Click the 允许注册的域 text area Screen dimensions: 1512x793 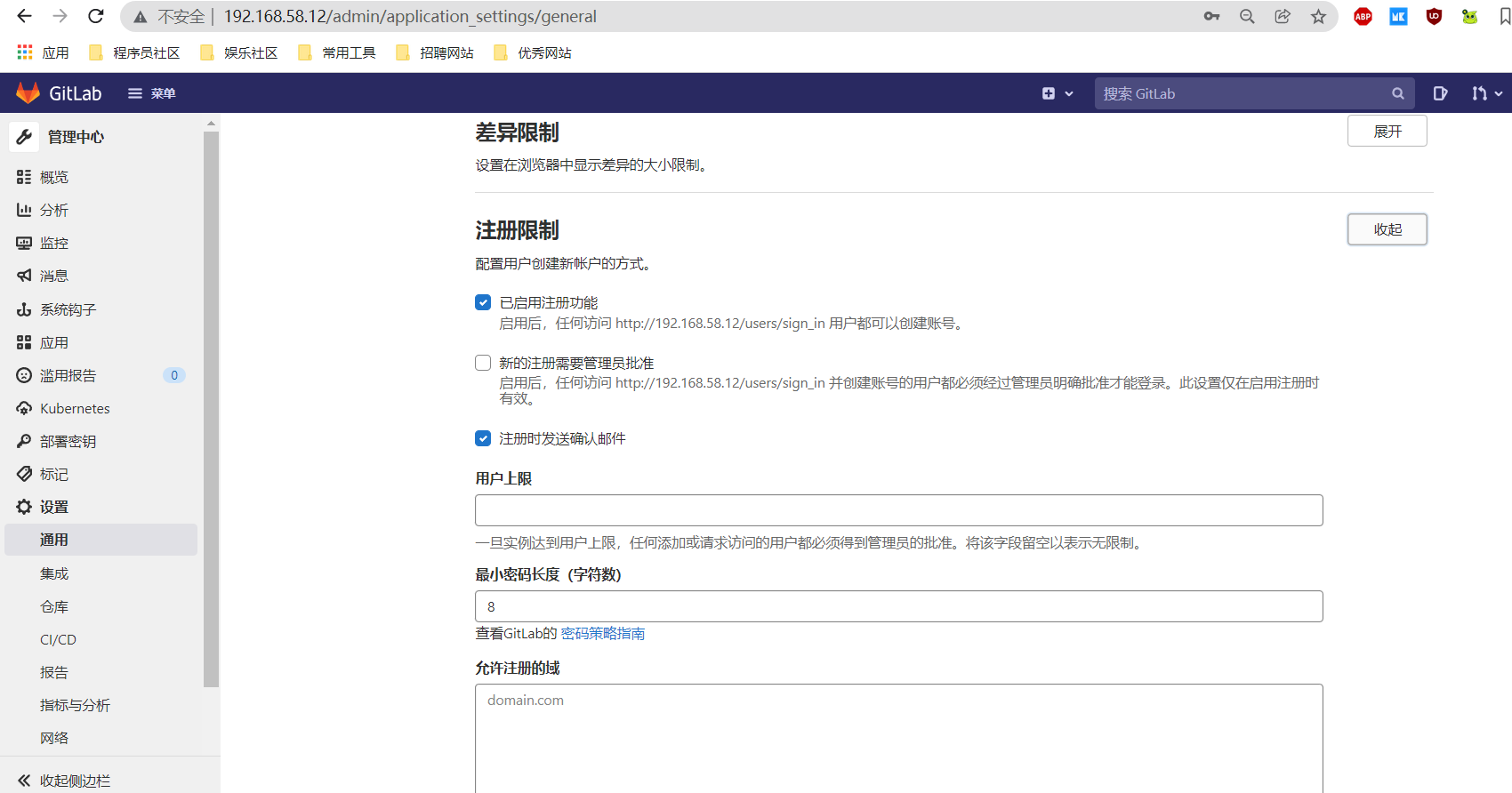[899, 738]
